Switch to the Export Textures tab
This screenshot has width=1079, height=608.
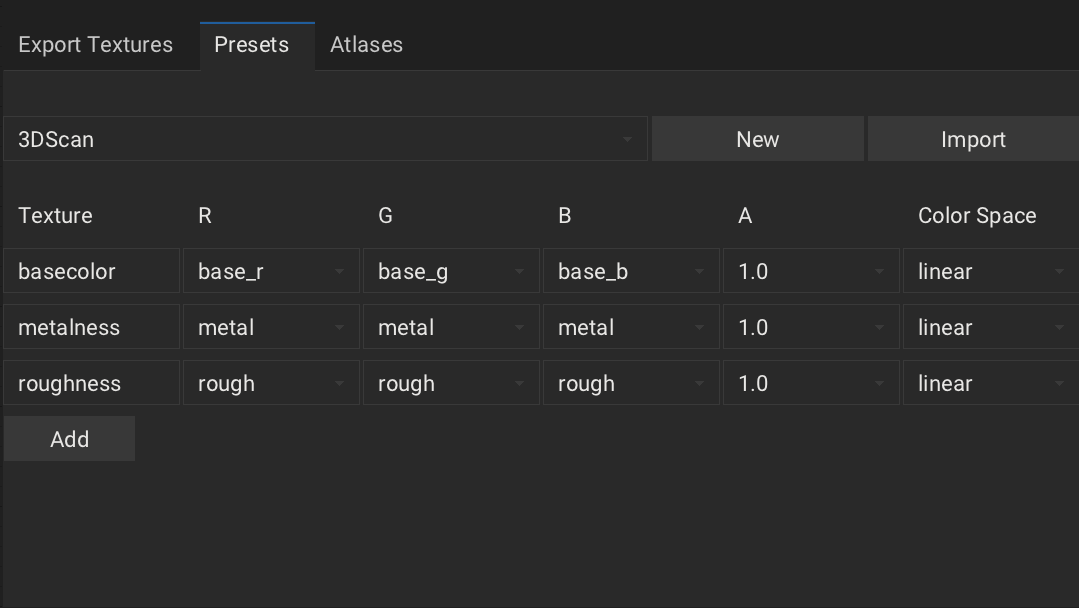(95, 45)
